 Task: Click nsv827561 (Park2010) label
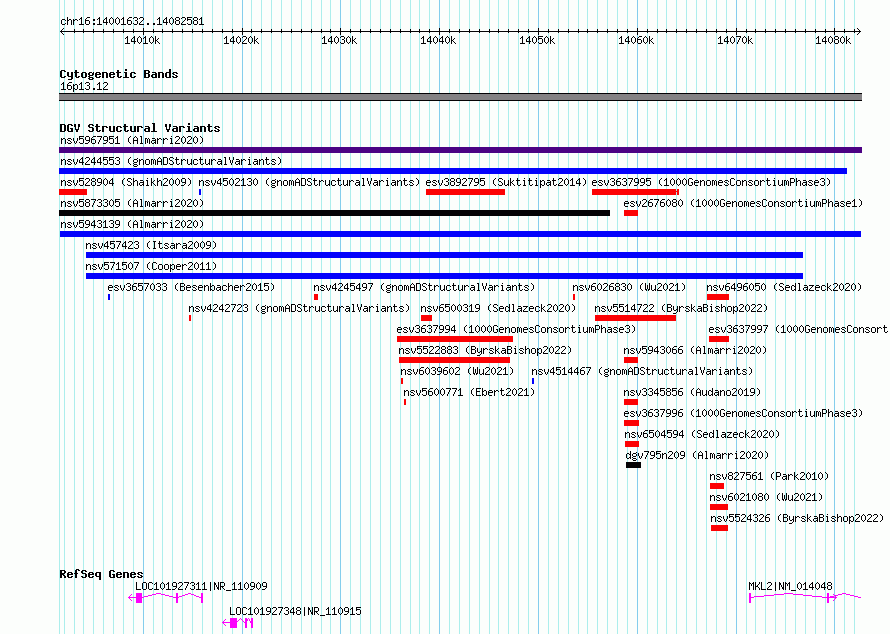[769, 476]
